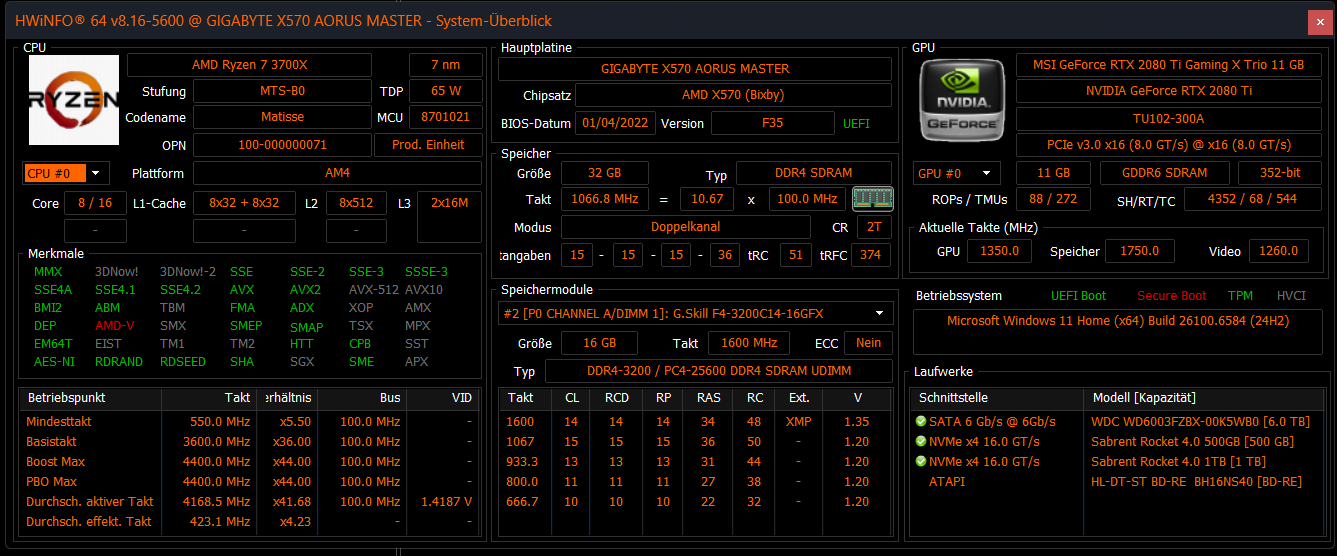Select the Basistakt row
This screenshot has height=556, width=1337.
(249, 441)
